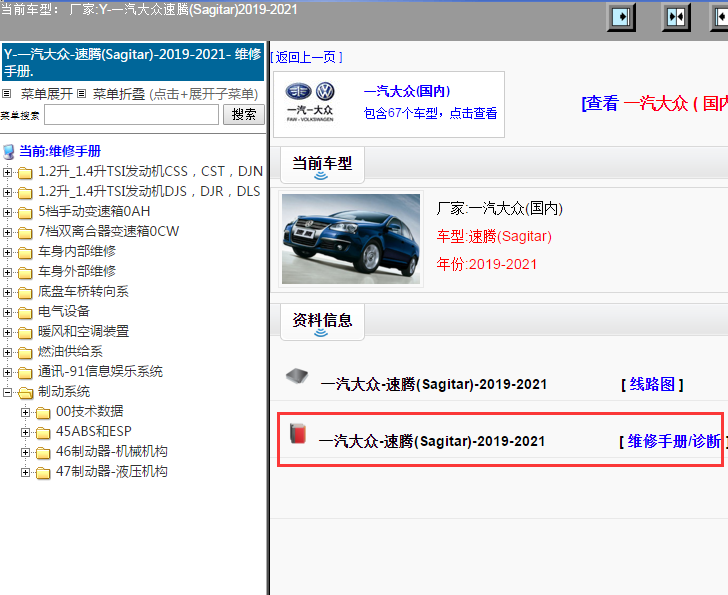
Task: Click folder icon of 00技术数据
Action: click(43, 413)
